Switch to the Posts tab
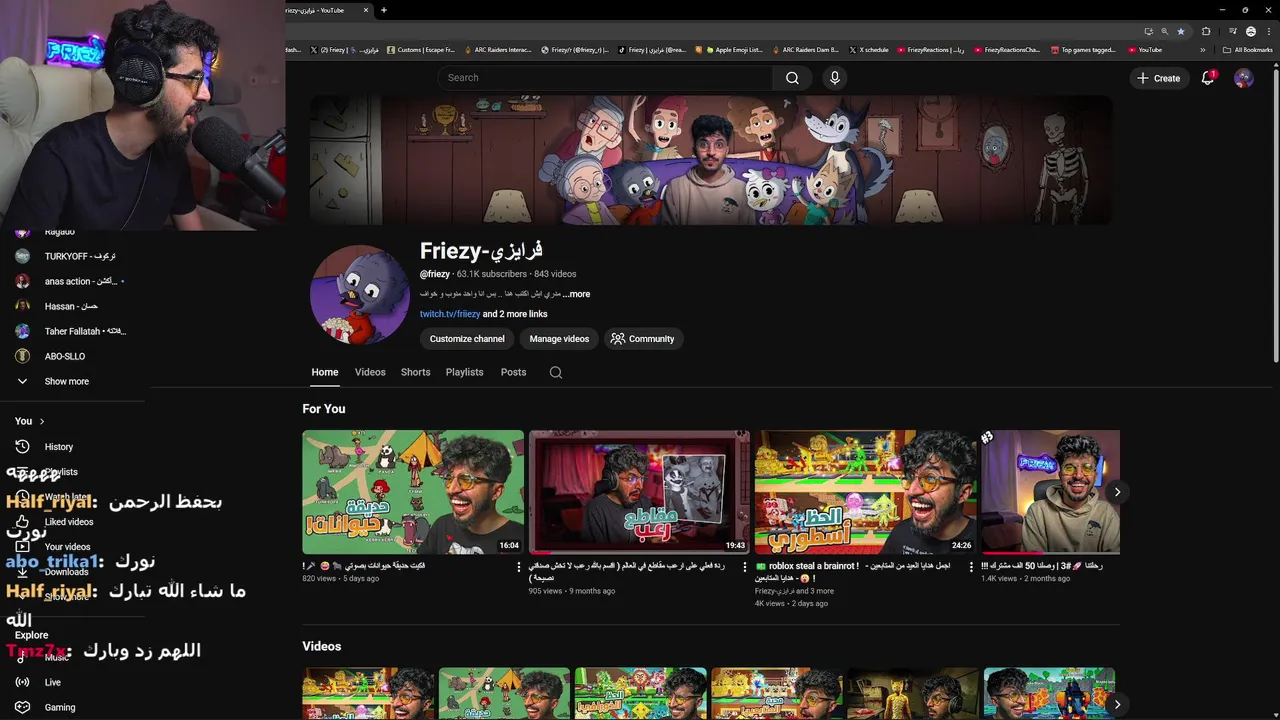The height and width of the screenshot is (720, 1280). [513, 372]
